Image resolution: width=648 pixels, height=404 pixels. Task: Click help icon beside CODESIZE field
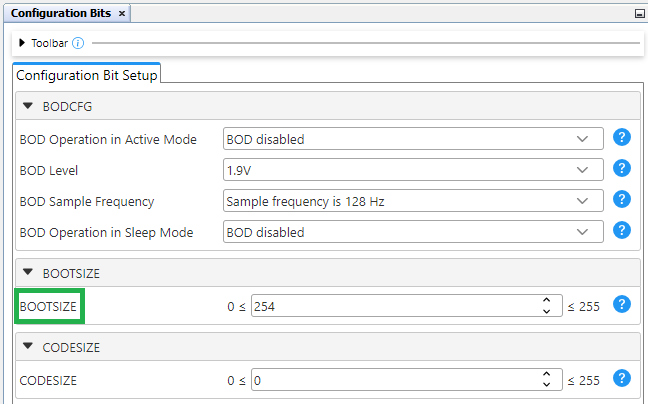point(621,379)
